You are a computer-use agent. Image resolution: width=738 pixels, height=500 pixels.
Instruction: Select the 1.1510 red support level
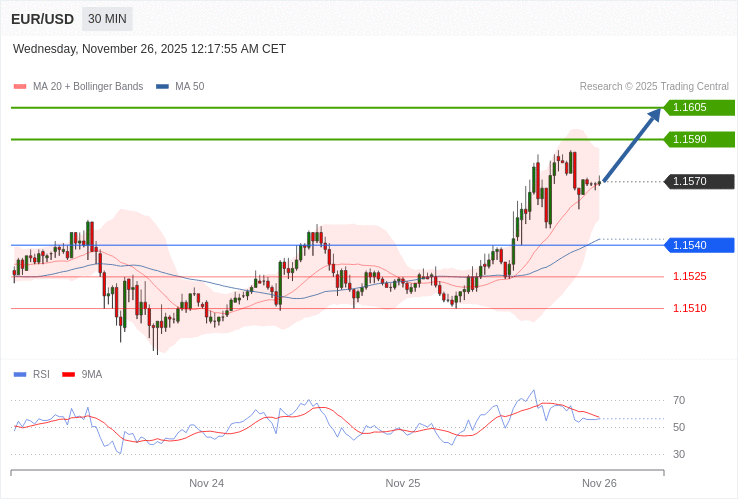point(689,309)
